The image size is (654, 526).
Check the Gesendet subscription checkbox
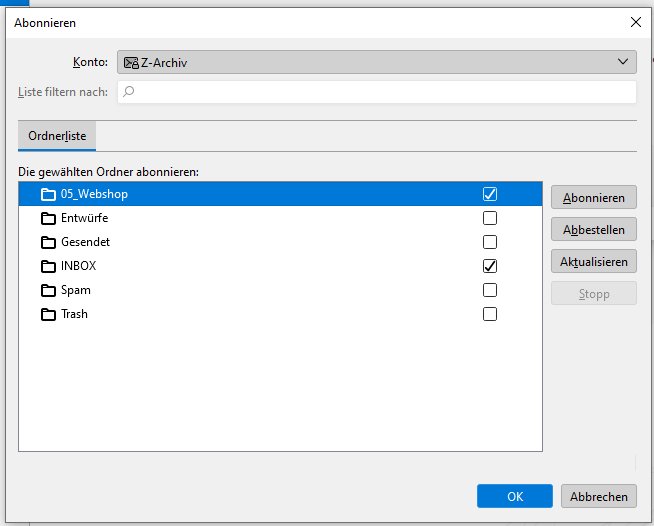(490, 242)
